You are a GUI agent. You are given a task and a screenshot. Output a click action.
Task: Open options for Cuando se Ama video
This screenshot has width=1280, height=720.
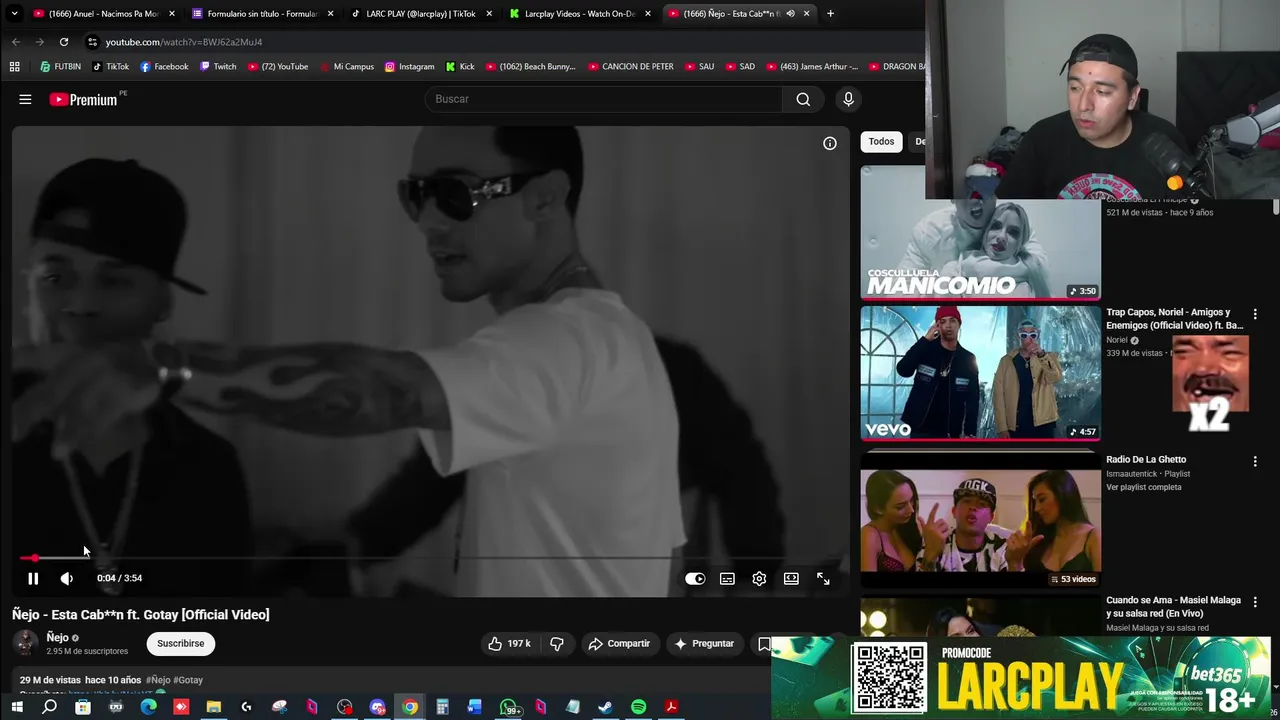(1255, 602)
